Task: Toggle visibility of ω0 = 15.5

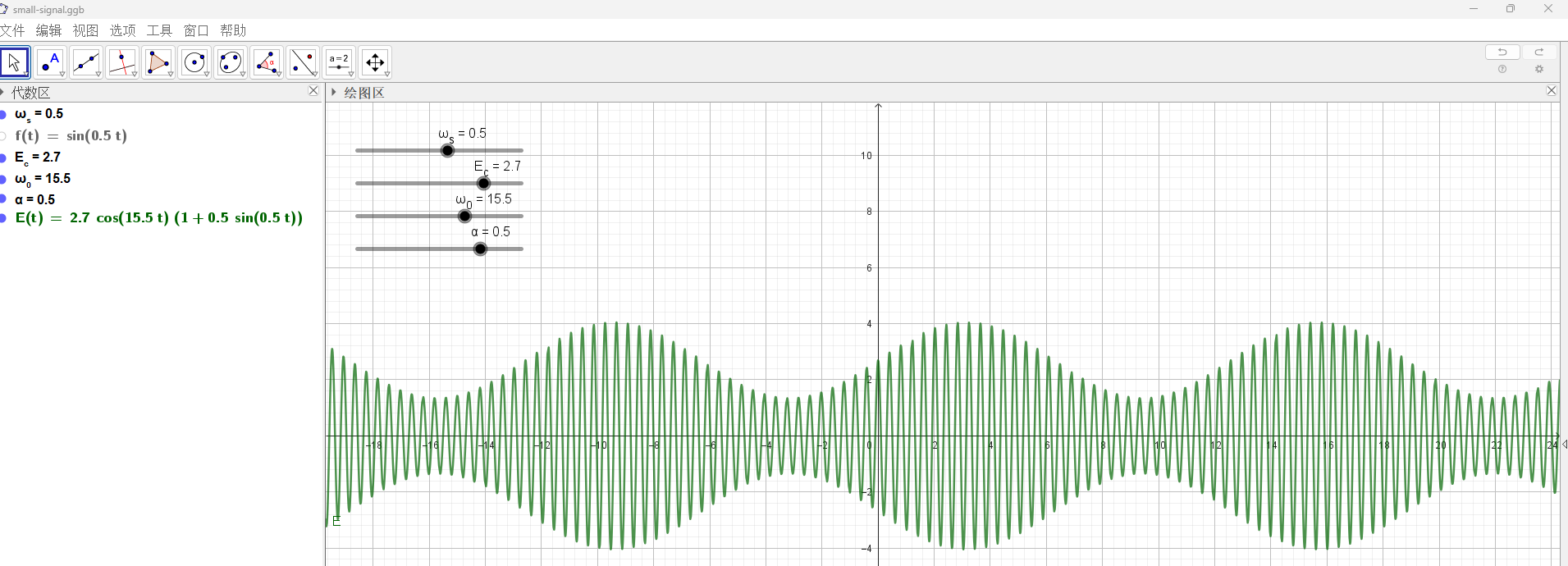Action: tap(3, 179)
